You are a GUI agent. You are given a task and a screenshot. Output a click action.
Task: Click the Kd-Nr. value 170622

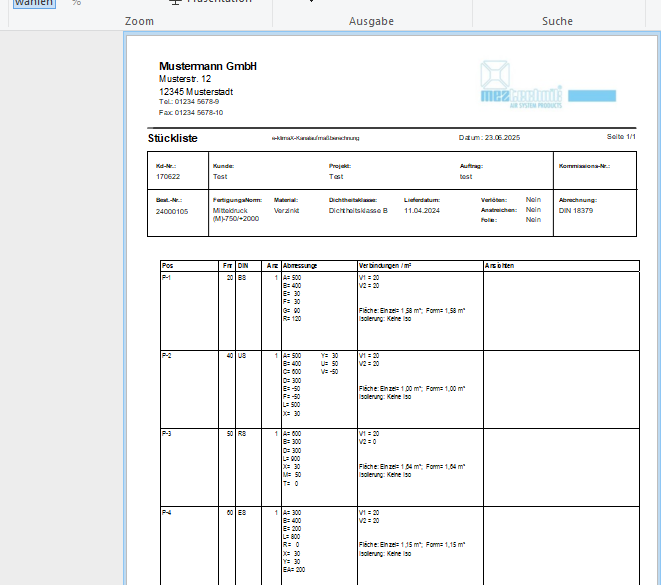click(168, 177)
